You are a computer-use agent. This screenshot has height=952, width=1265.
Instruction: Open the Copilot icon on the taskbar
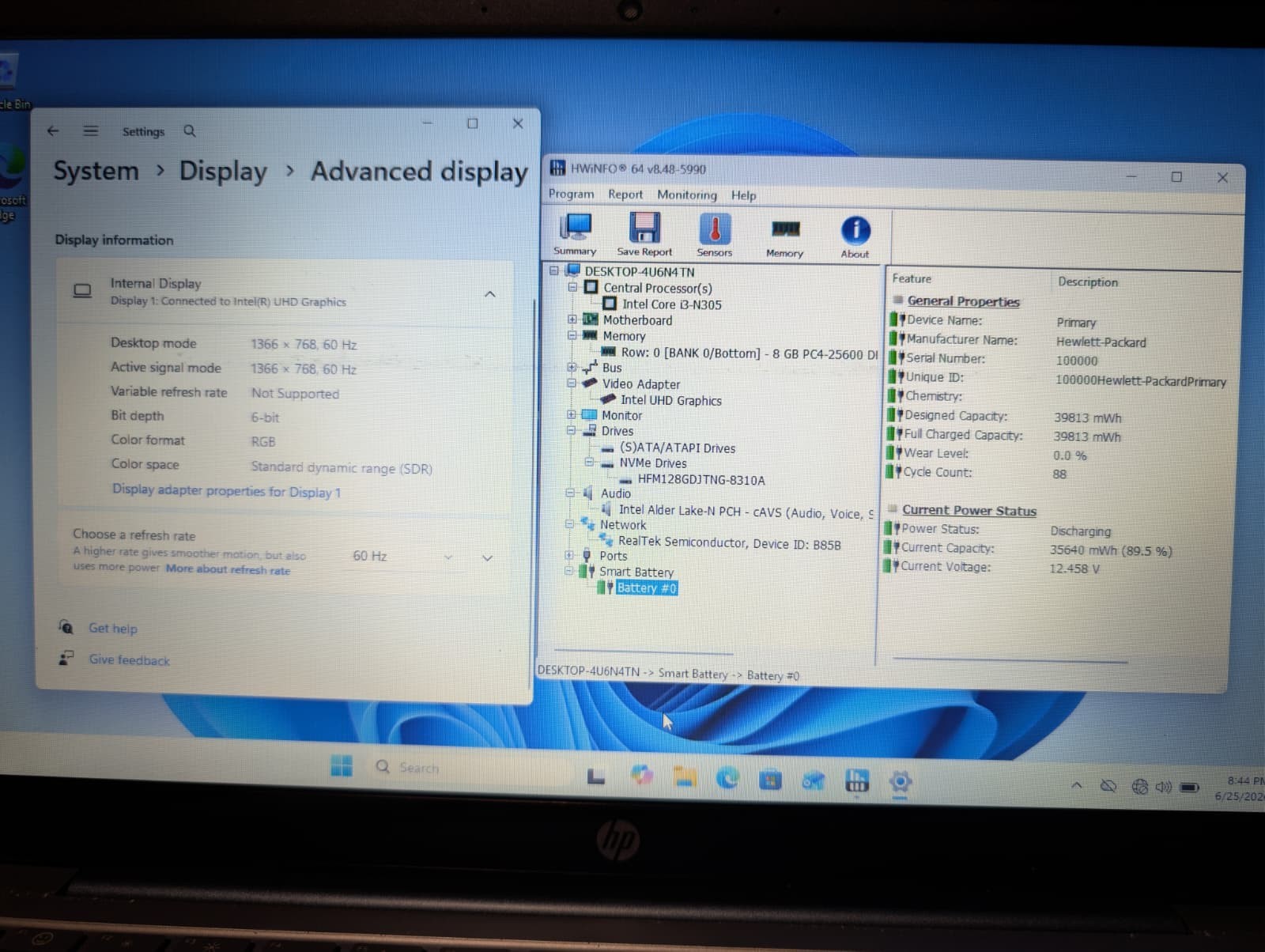click(x=642, y=776)
